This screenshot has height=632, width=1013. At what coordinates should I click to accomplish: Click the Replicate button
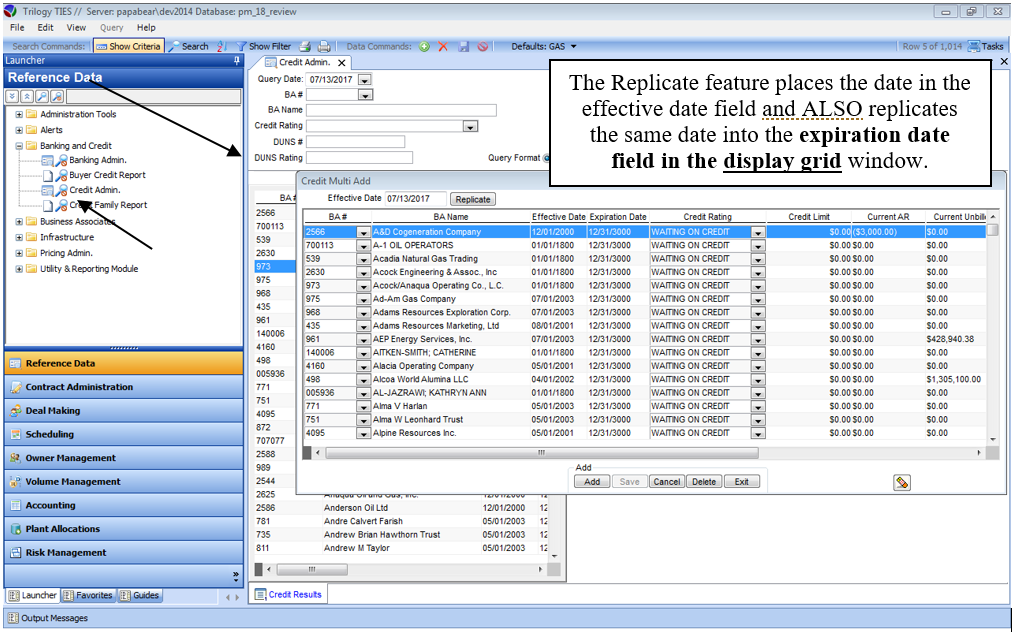click(473, 199)
